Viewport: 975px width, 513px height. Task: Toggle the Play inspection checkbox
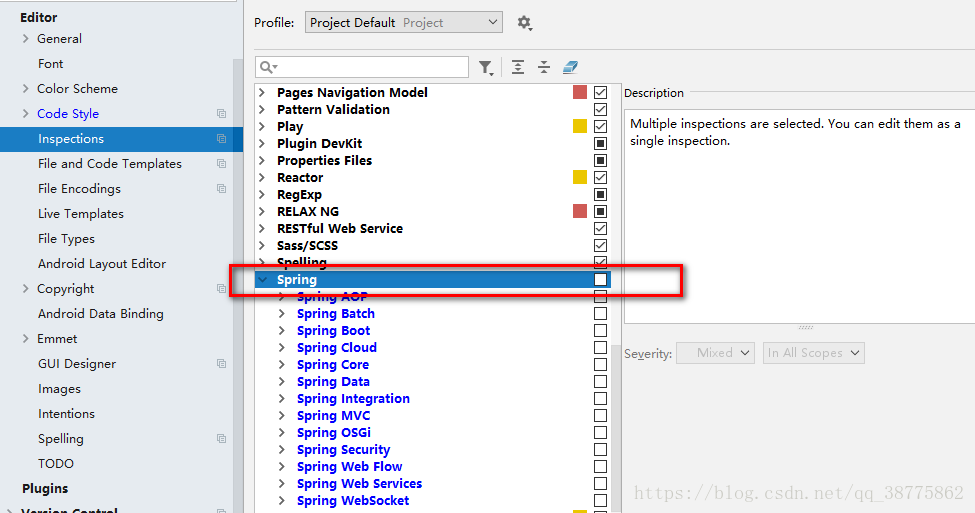click(600, 126)
